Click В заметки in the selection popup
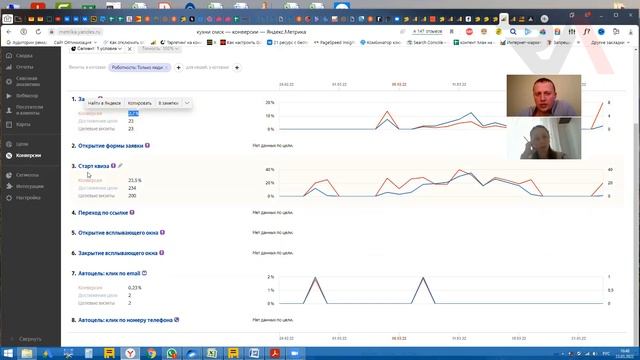 (168, 103)
